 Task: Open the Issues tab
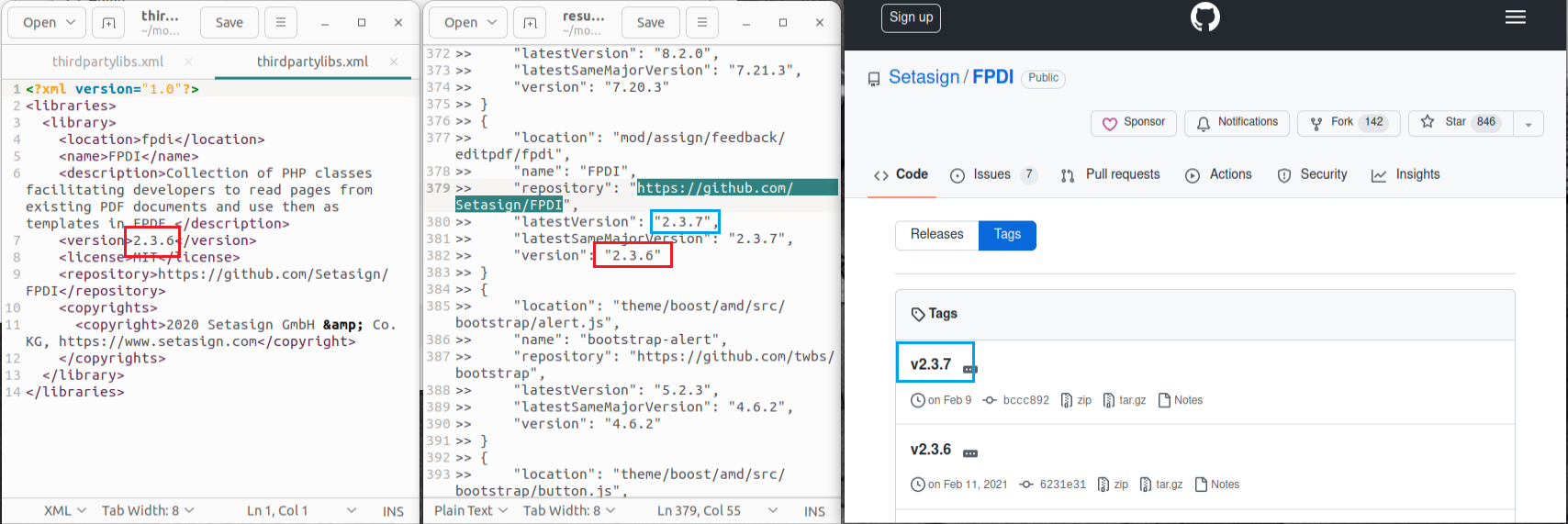(x=993, y=174)
